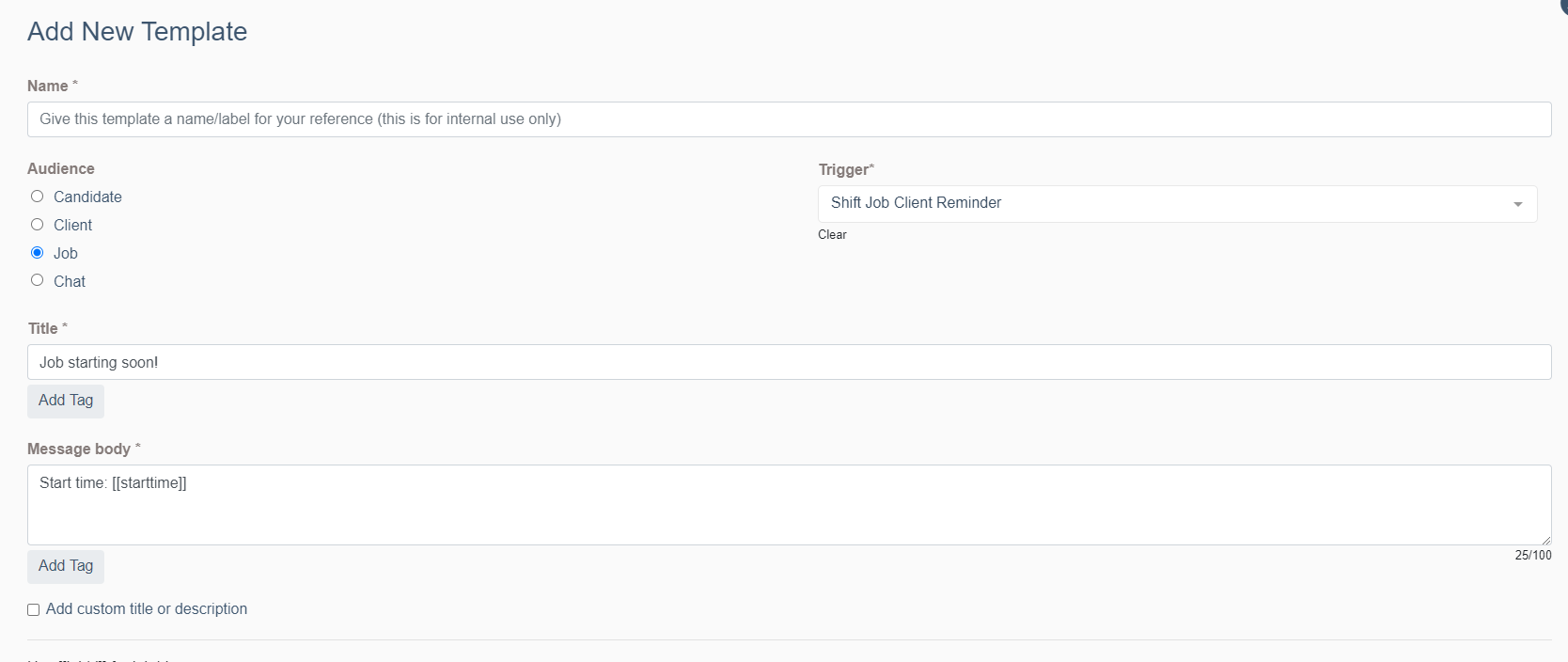1568x662 pixels.
Task: Select the Candidate audience radio button
Action: coord(38,197)
